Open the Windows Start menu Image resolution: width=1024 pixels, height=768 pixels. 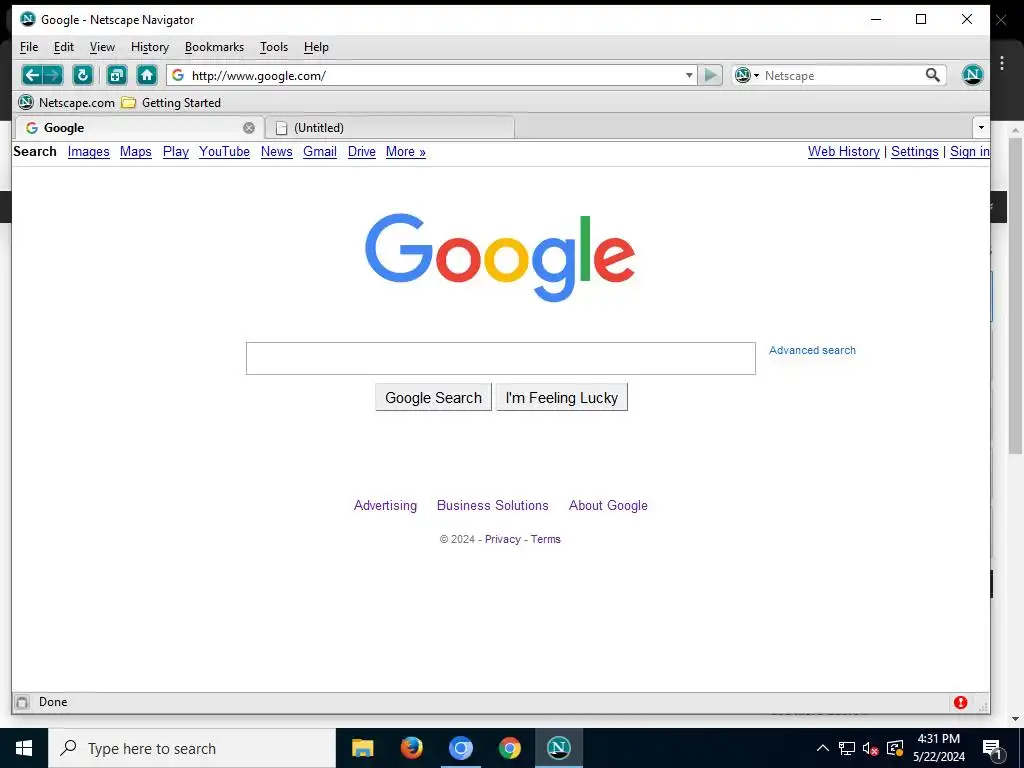click(24, 748)
